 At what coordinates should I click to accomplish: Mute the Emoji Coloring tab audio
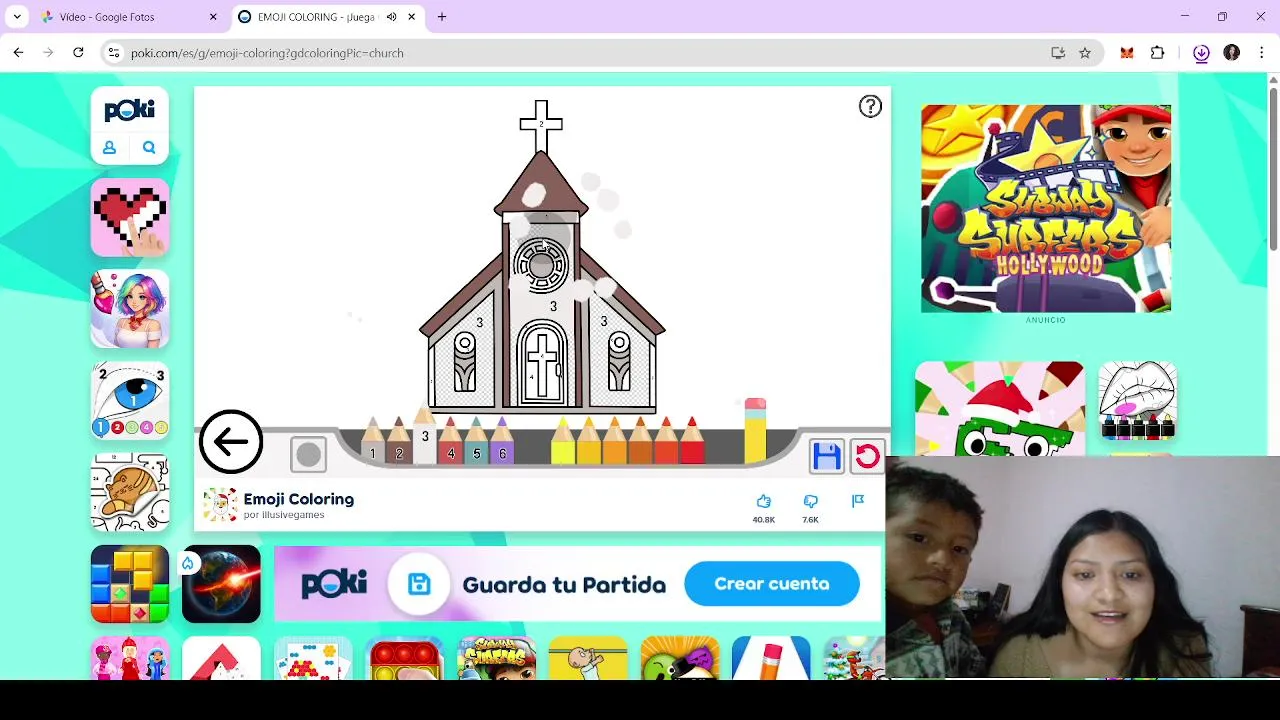point(391,17)
